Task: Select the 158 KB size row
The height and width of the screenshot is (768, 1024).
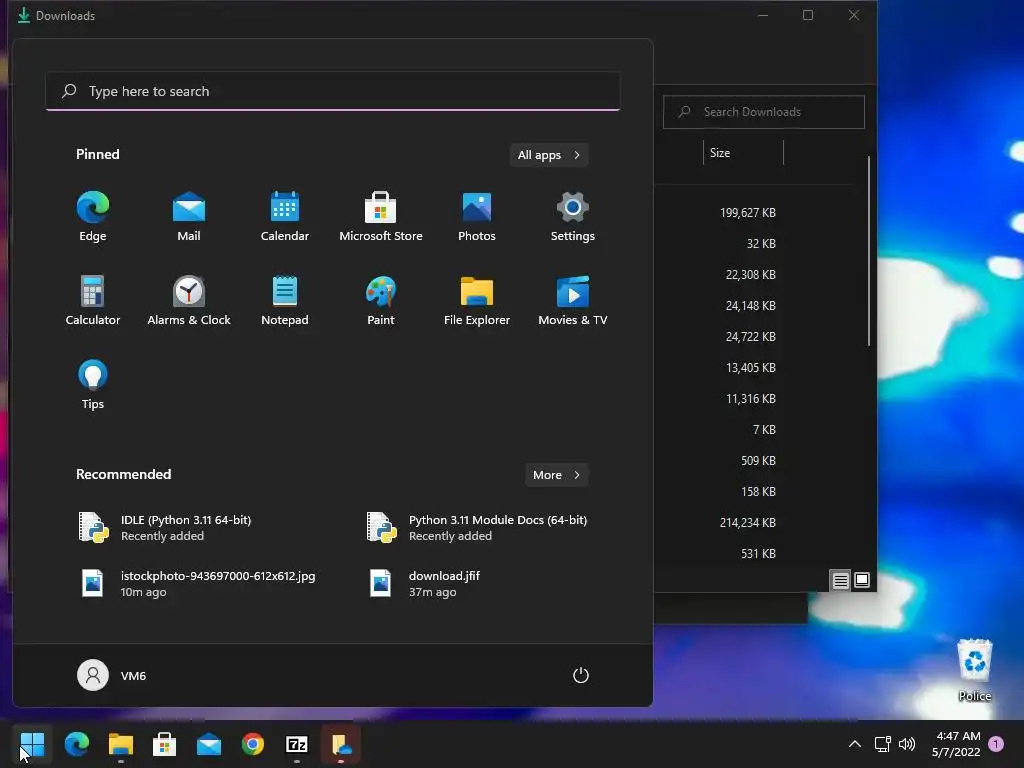Action: coord(758,492)
